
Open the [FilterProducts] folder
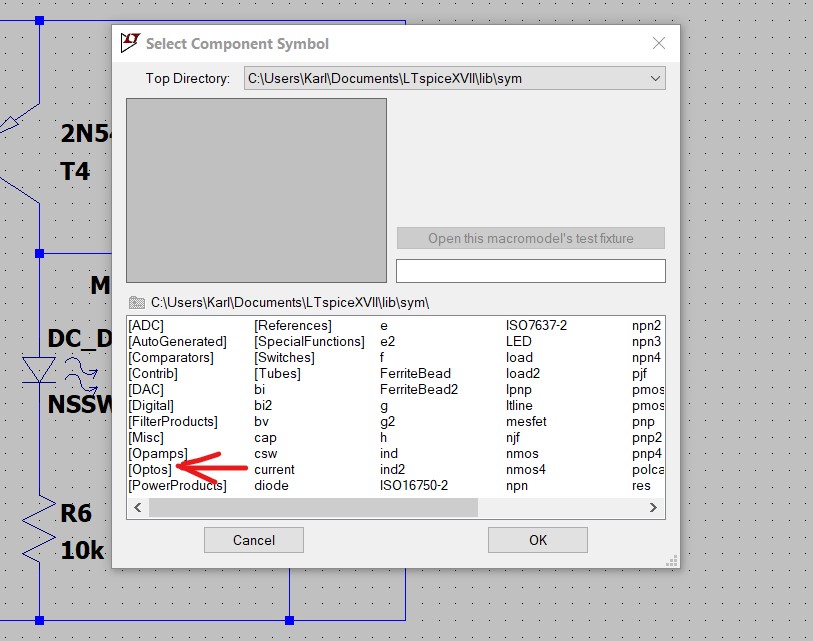[x=173, y=422]
